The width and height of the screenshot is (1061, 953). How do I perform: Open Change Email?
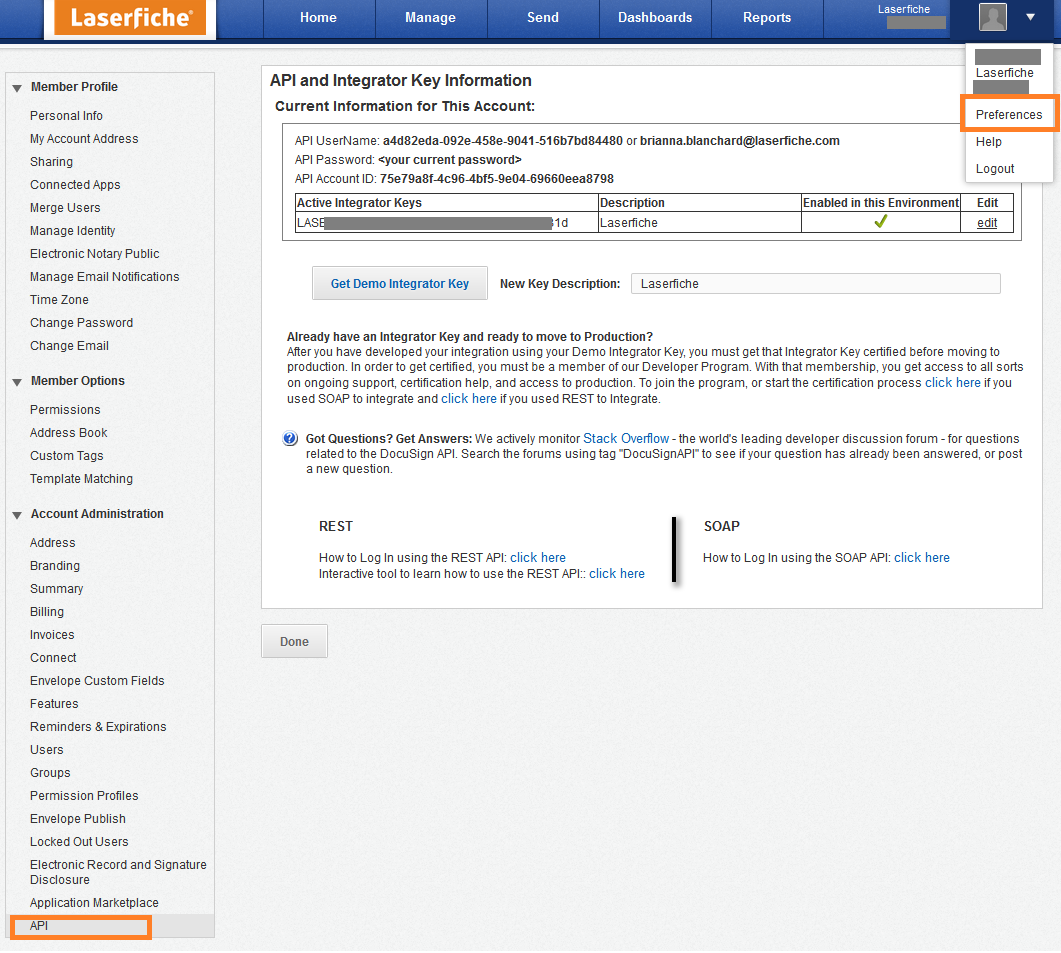(x=69, y=346)
